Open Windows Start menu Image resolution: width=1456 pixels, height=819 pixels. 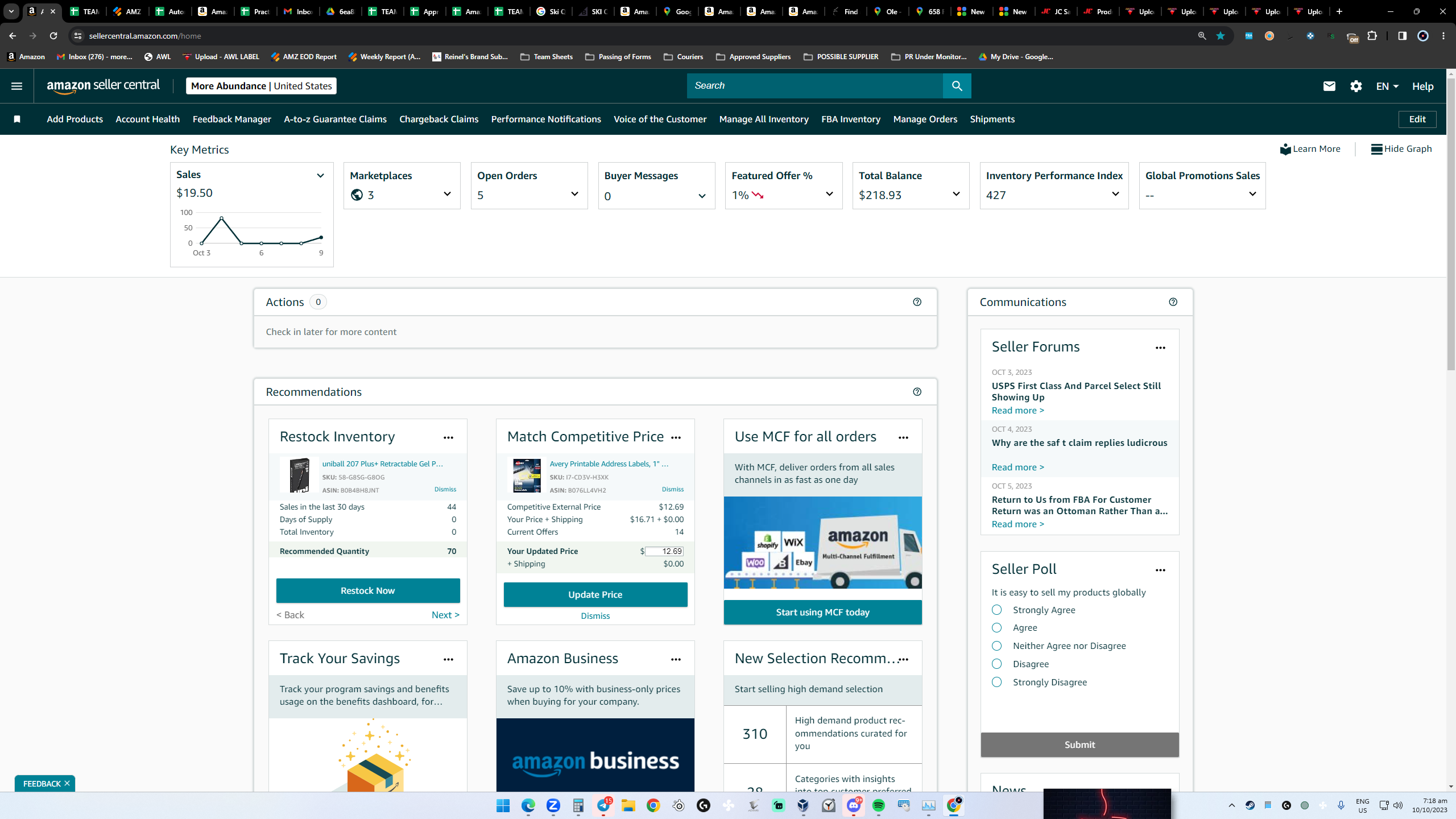click(503, 805)
